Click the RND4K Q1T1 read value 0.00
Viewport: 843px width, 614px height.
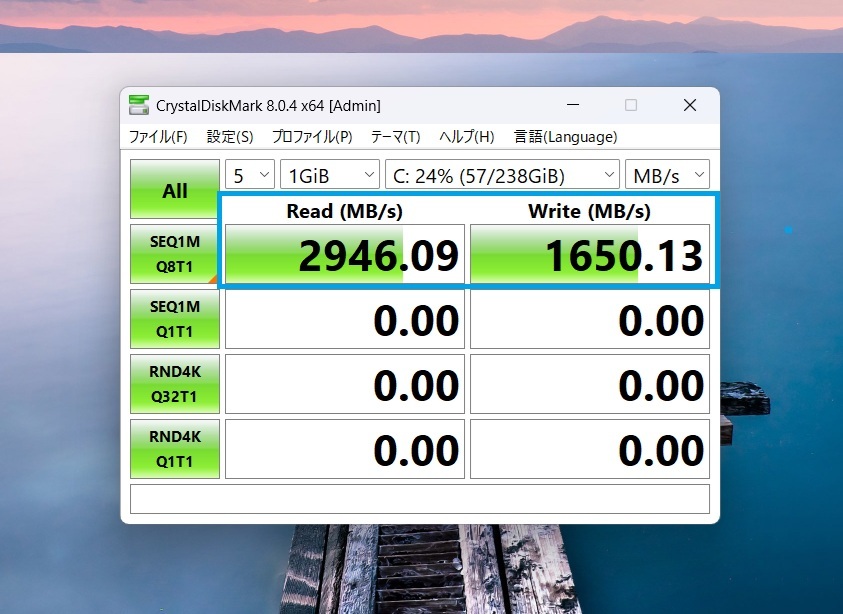click(x=345, y=449)
